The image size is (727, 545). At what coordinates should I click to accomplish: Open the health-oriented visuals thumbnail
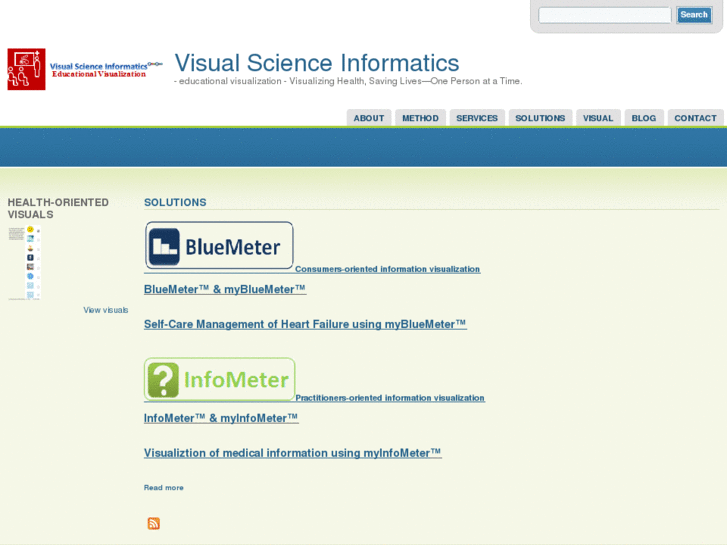24,263
